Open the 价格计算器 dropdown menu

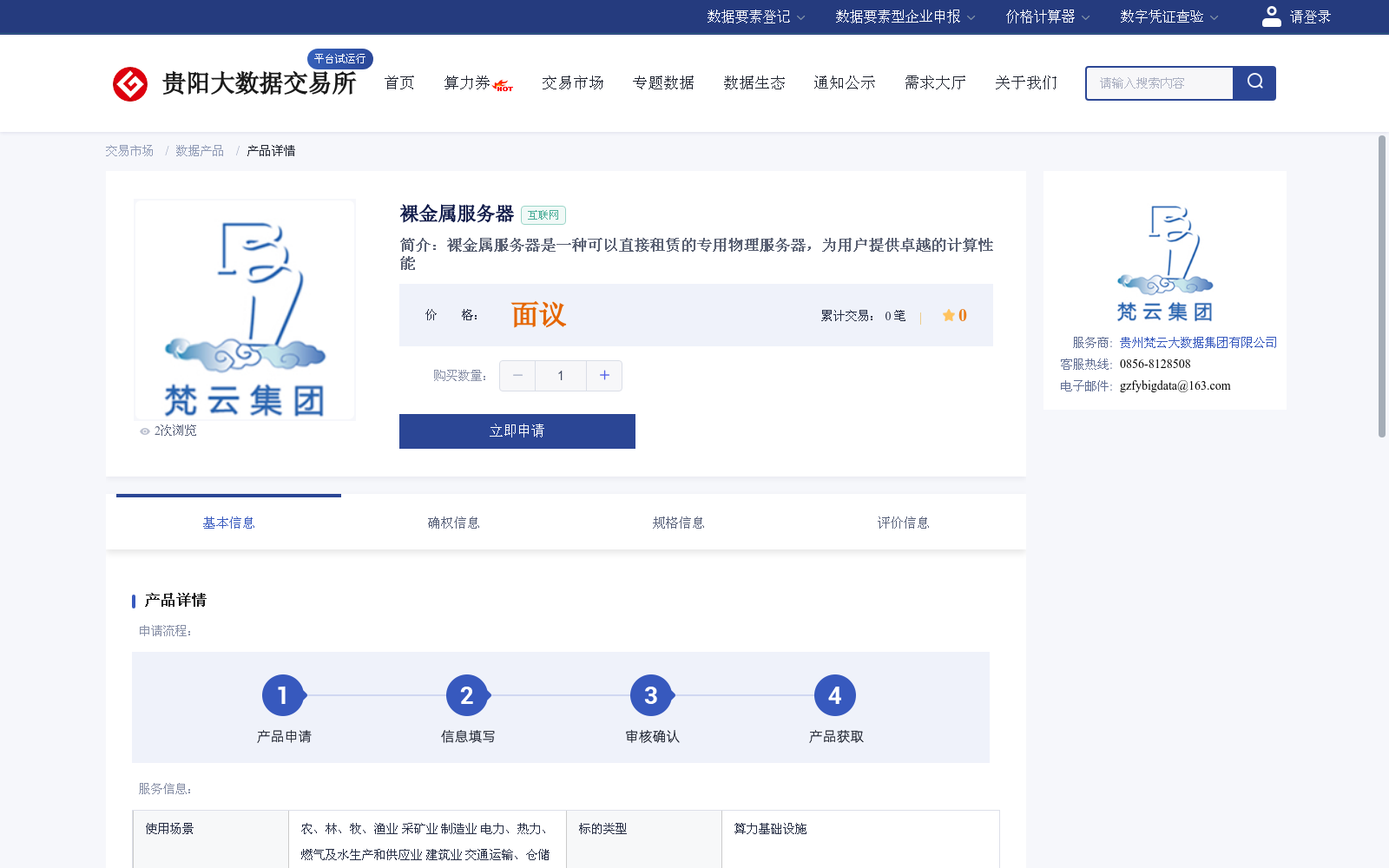1048,16
